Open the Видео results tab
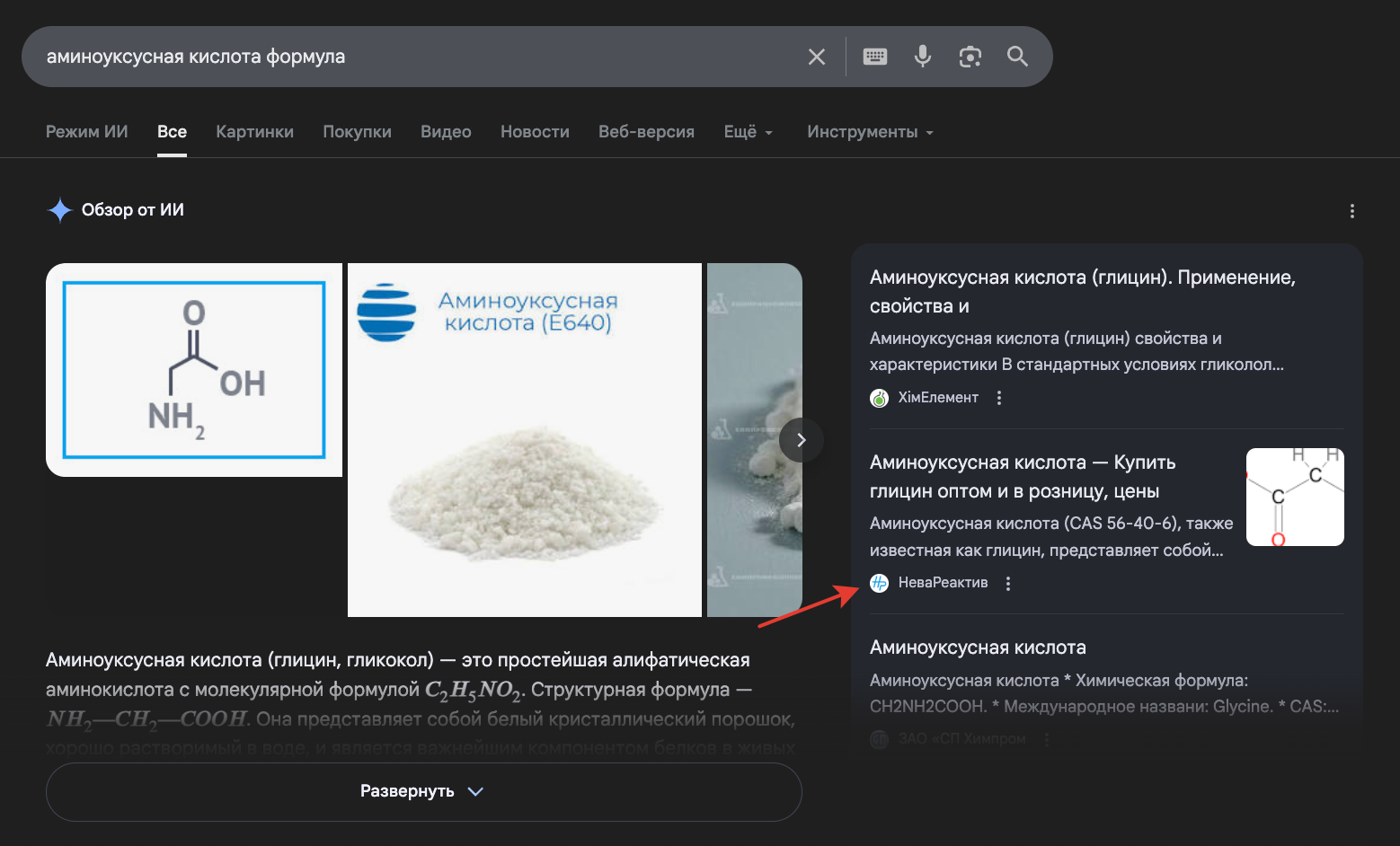The image size is (1400, 846). (446, 132)
